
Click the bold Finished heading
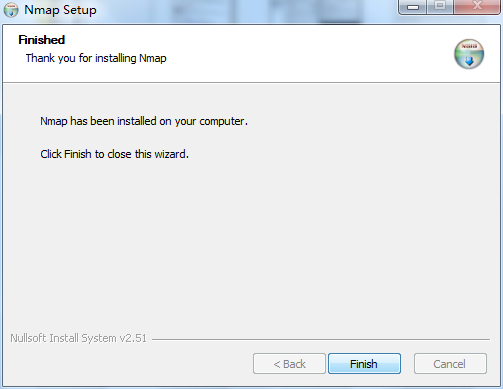tap(42, 40)
